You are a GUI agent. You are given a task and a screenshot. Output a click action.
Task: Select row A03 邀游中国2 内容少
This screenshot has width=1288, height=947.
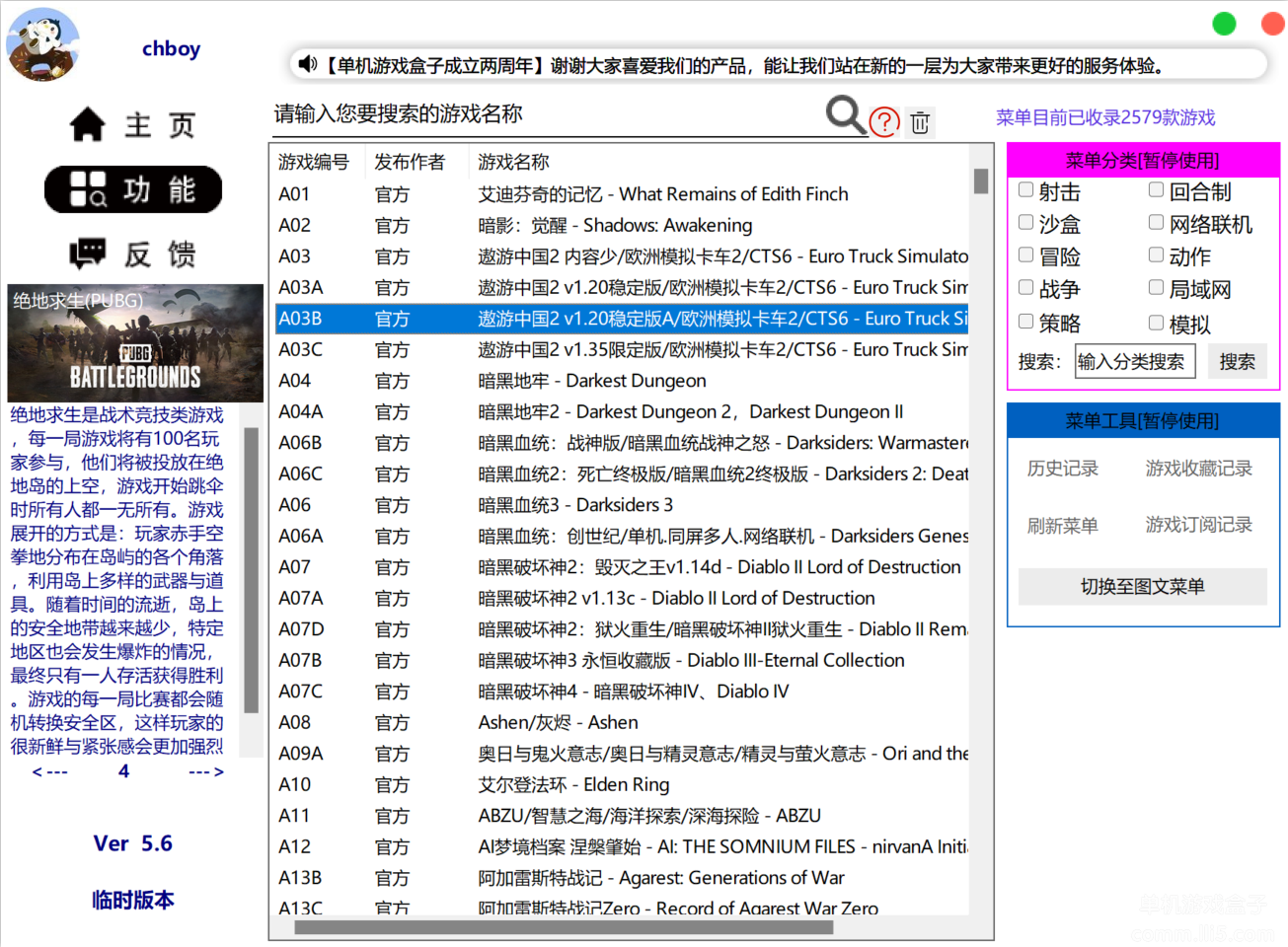tap(622, 256)
